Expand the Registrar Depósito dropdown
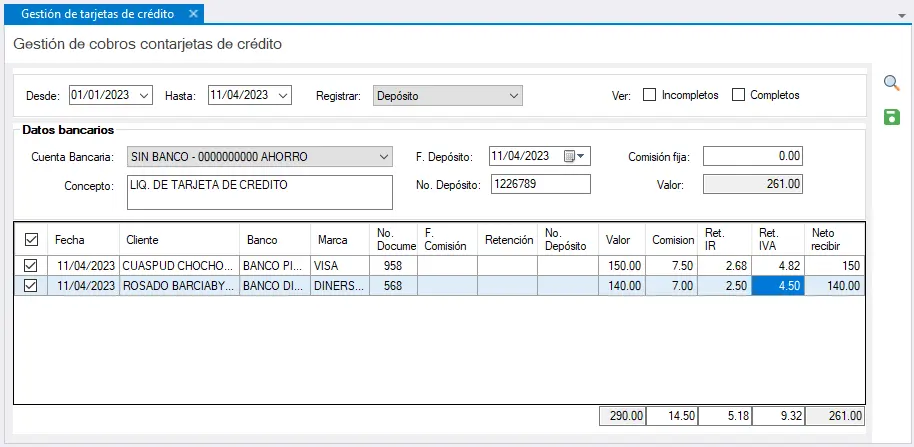The height and width of the screenshot is (447, 914). (513, 96)
